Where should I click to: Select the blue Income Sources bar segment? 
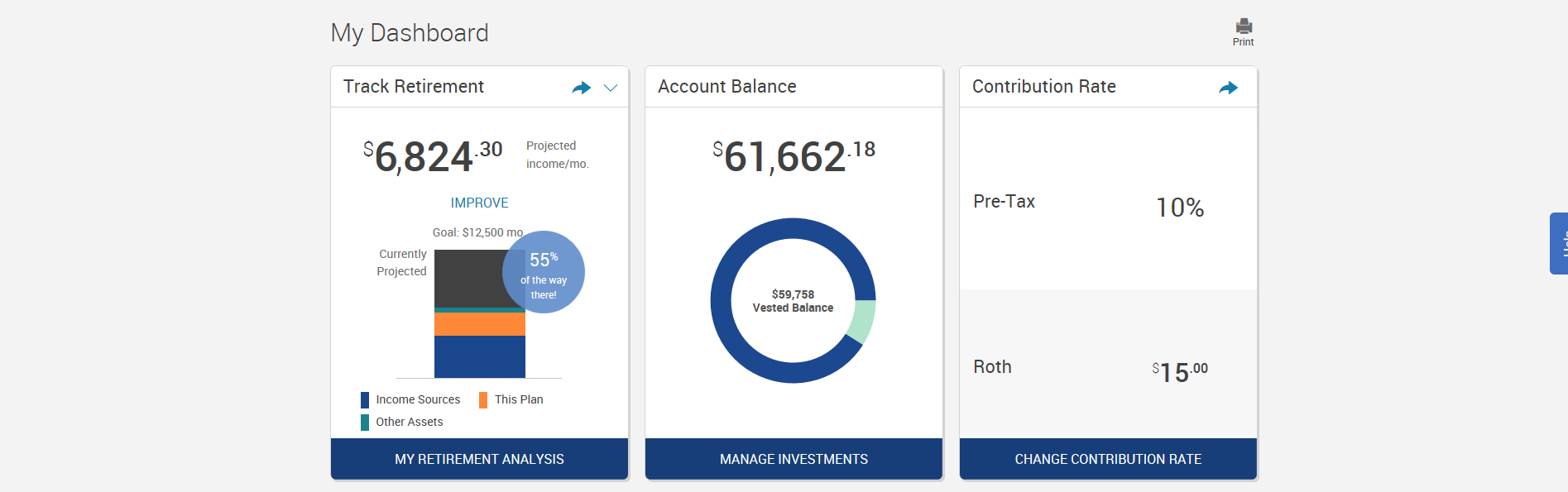480,356
